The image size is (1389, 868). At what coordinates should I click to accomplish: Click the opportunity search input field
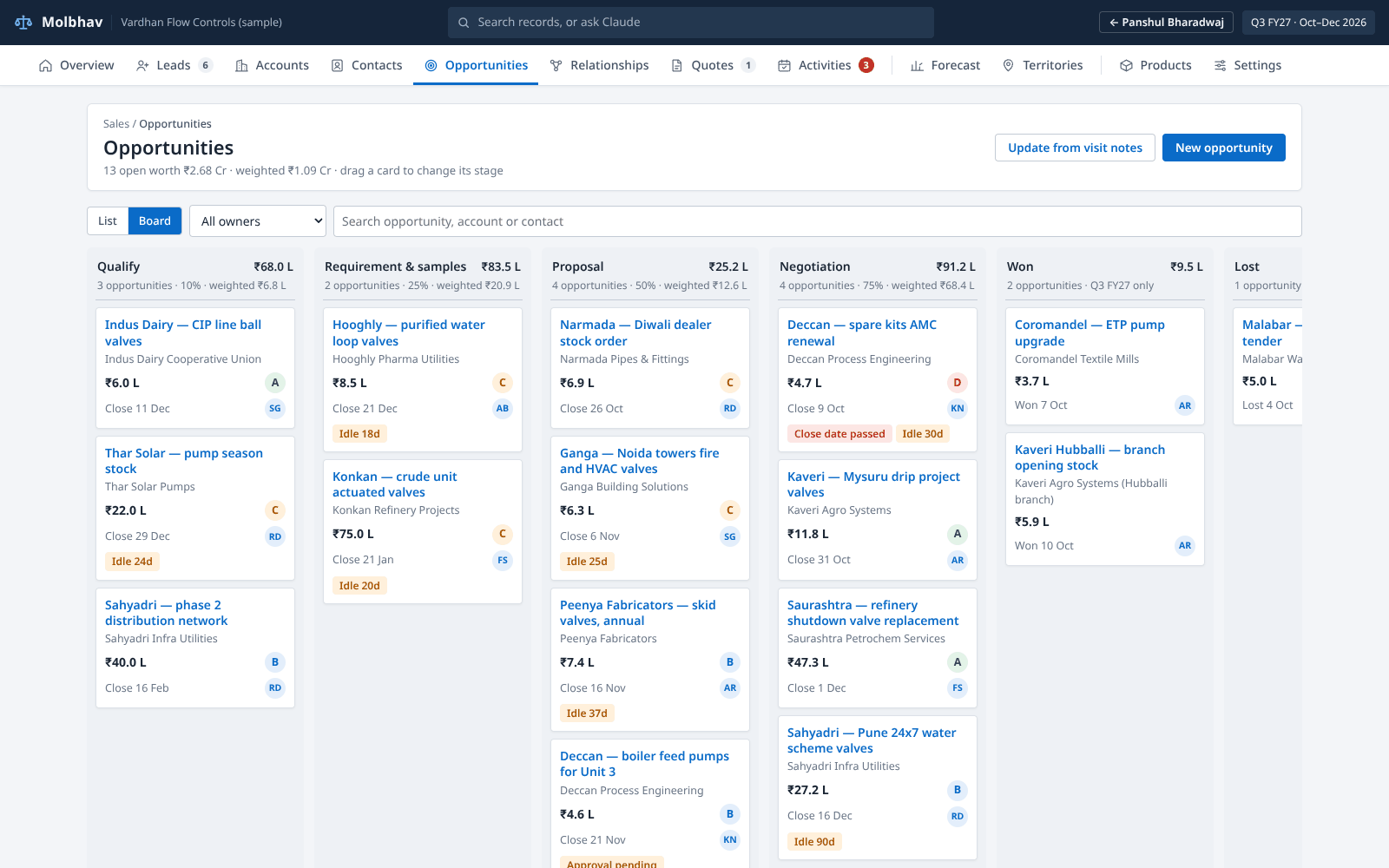(x=817, y=221)
